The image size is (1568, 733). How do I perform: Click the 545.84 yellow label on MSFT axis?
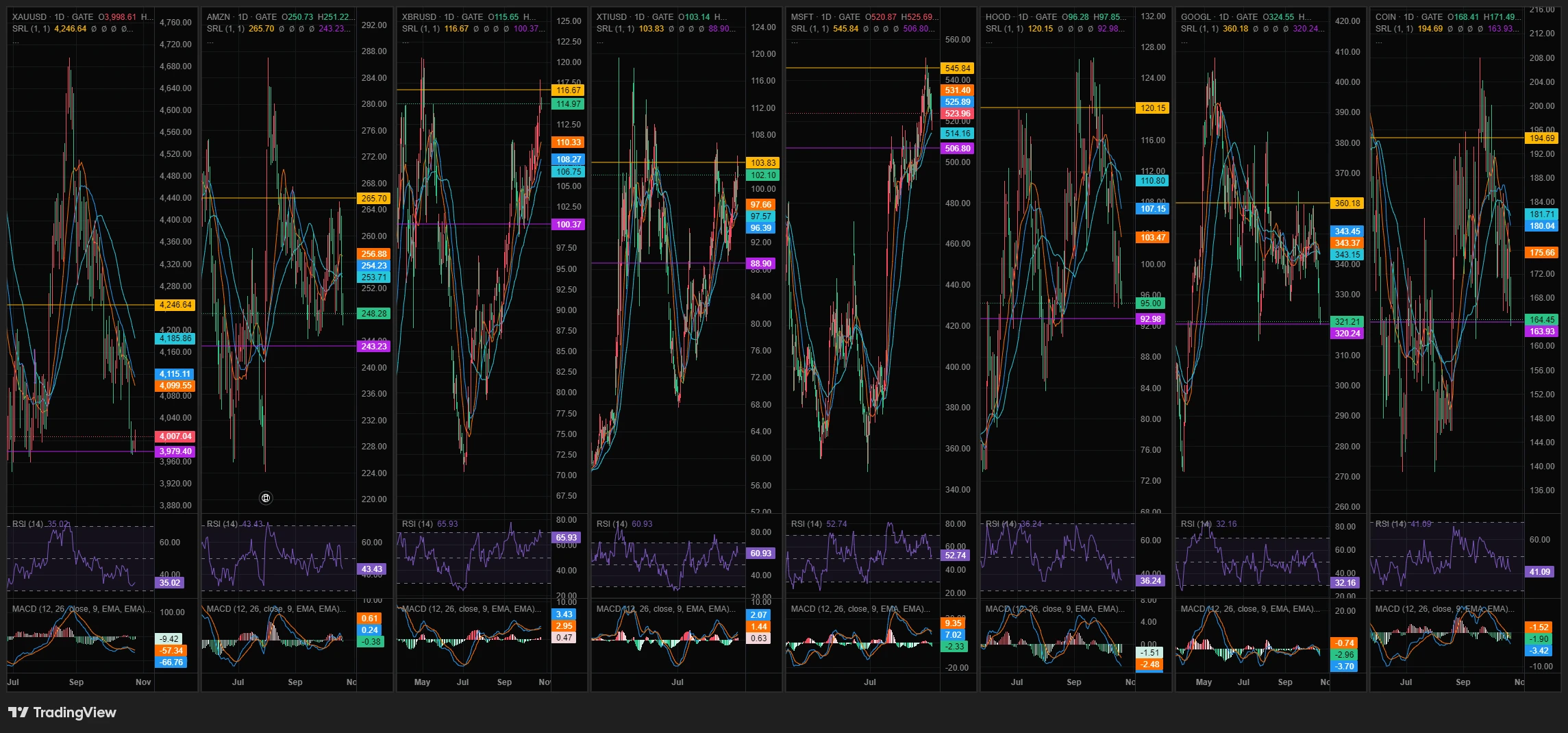pyautogui.click(x=957, y=69)
